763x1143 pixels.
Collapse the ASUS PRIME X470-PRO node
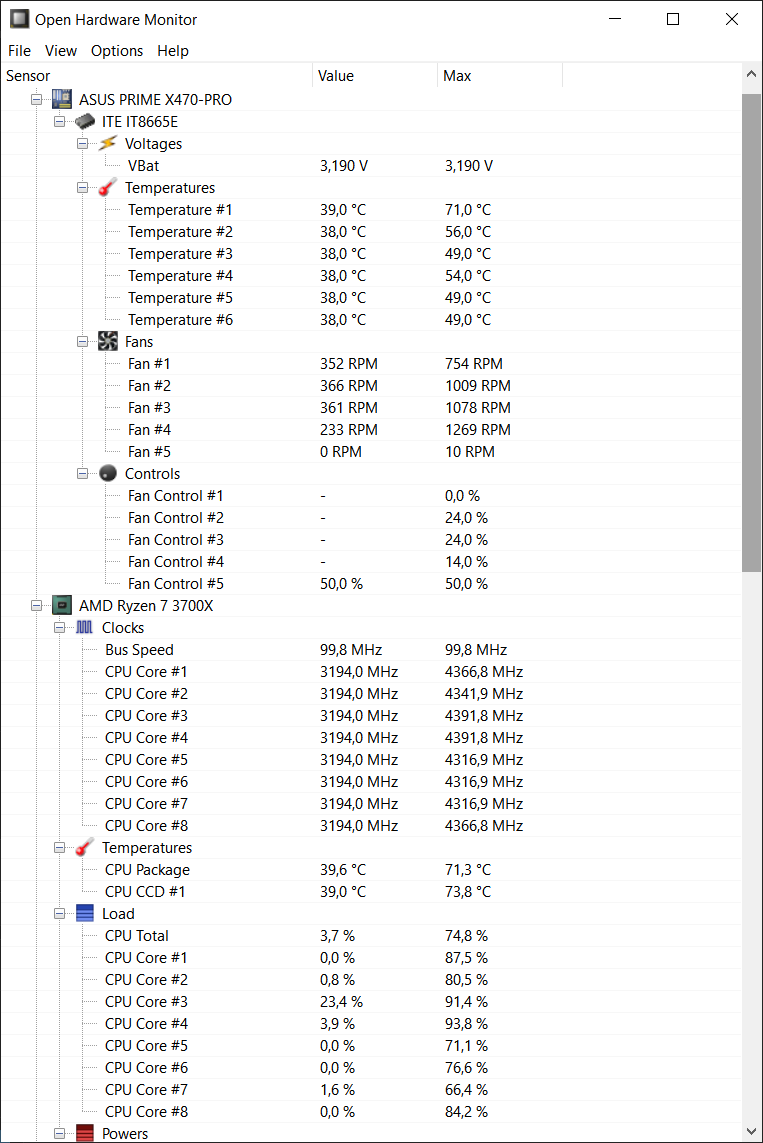(x=36, y=99)
